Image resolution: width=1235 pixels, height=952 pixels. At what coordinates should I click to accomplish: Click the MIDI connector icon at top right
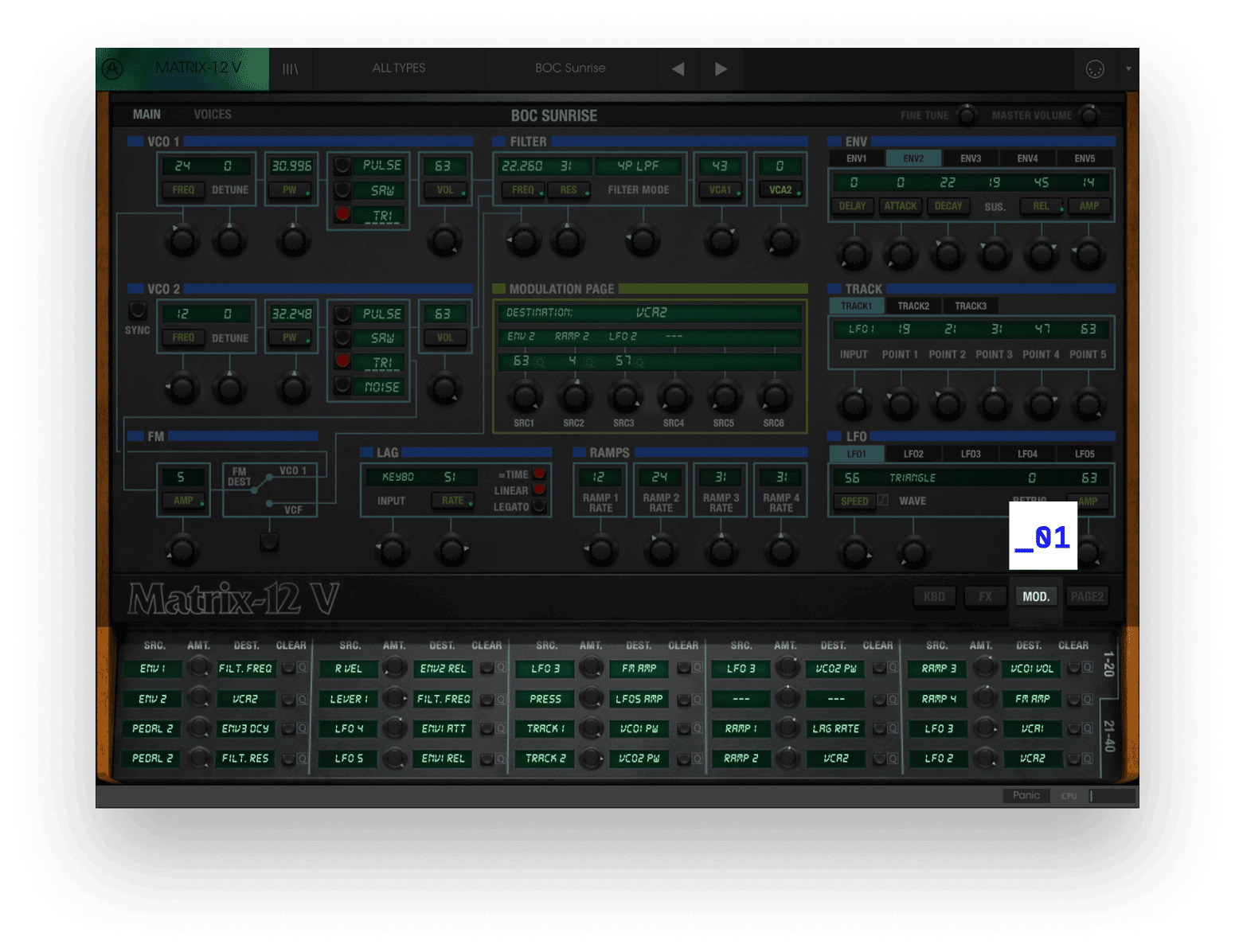click(1096, 69)
